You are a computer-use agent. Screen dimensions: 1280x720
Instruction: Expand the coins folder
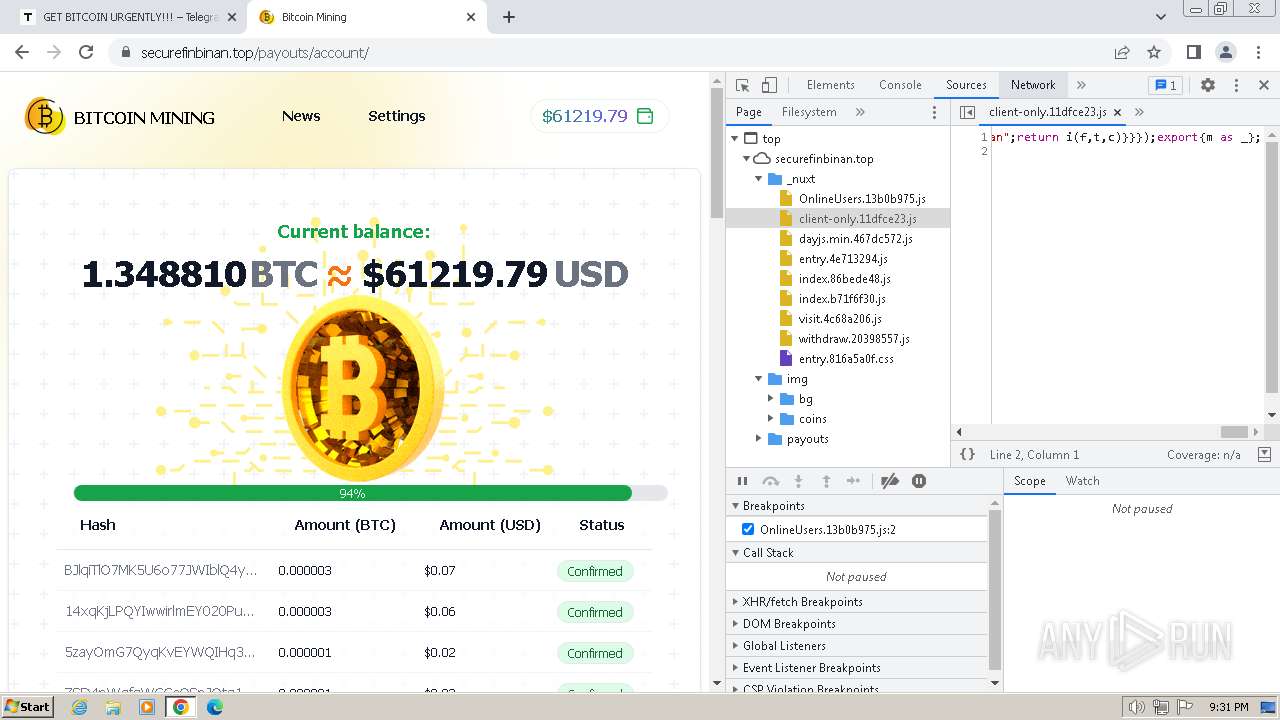(771, 419)
